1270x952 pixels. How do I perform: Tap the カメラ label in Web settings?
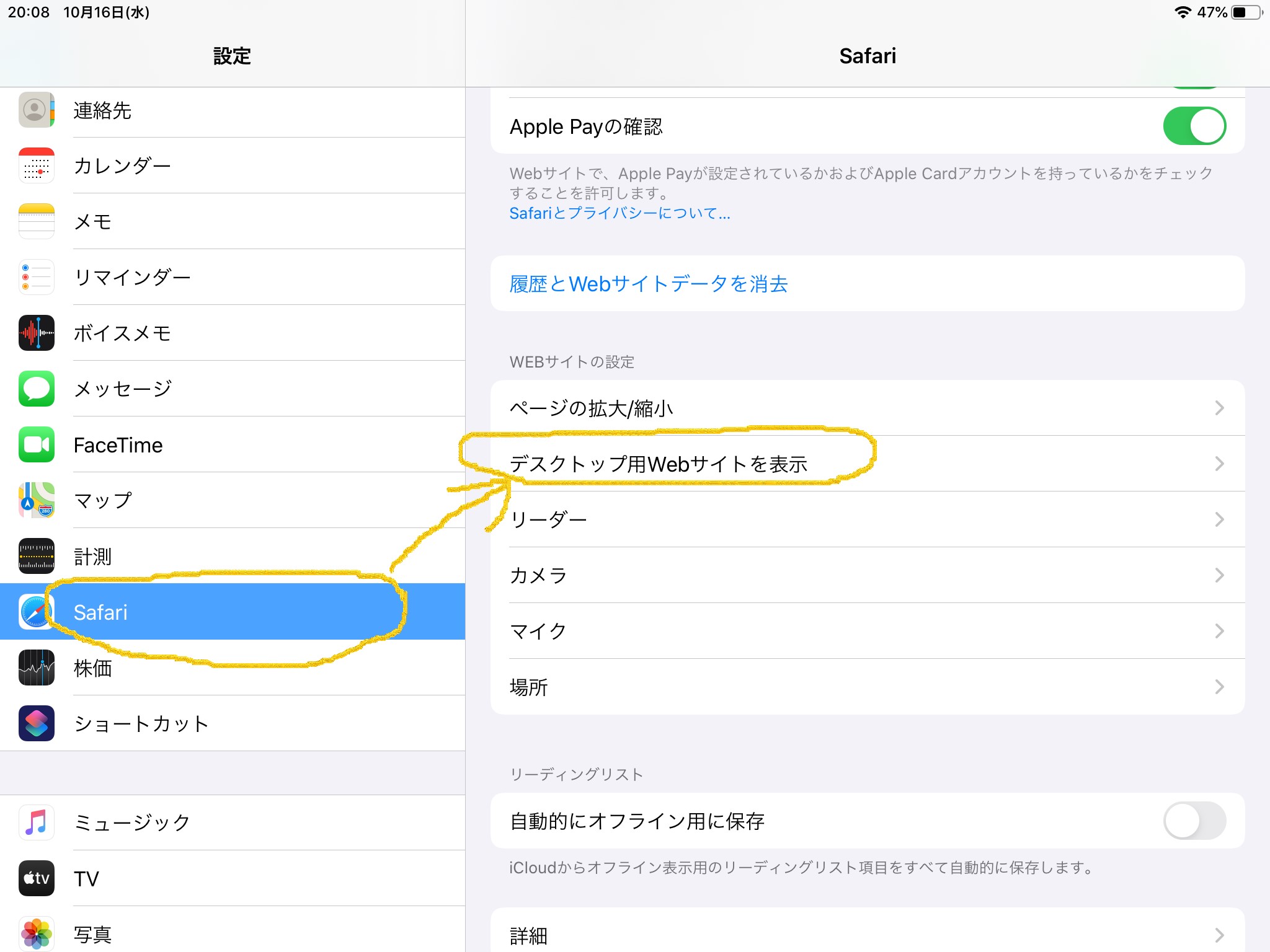click(538, 575)
